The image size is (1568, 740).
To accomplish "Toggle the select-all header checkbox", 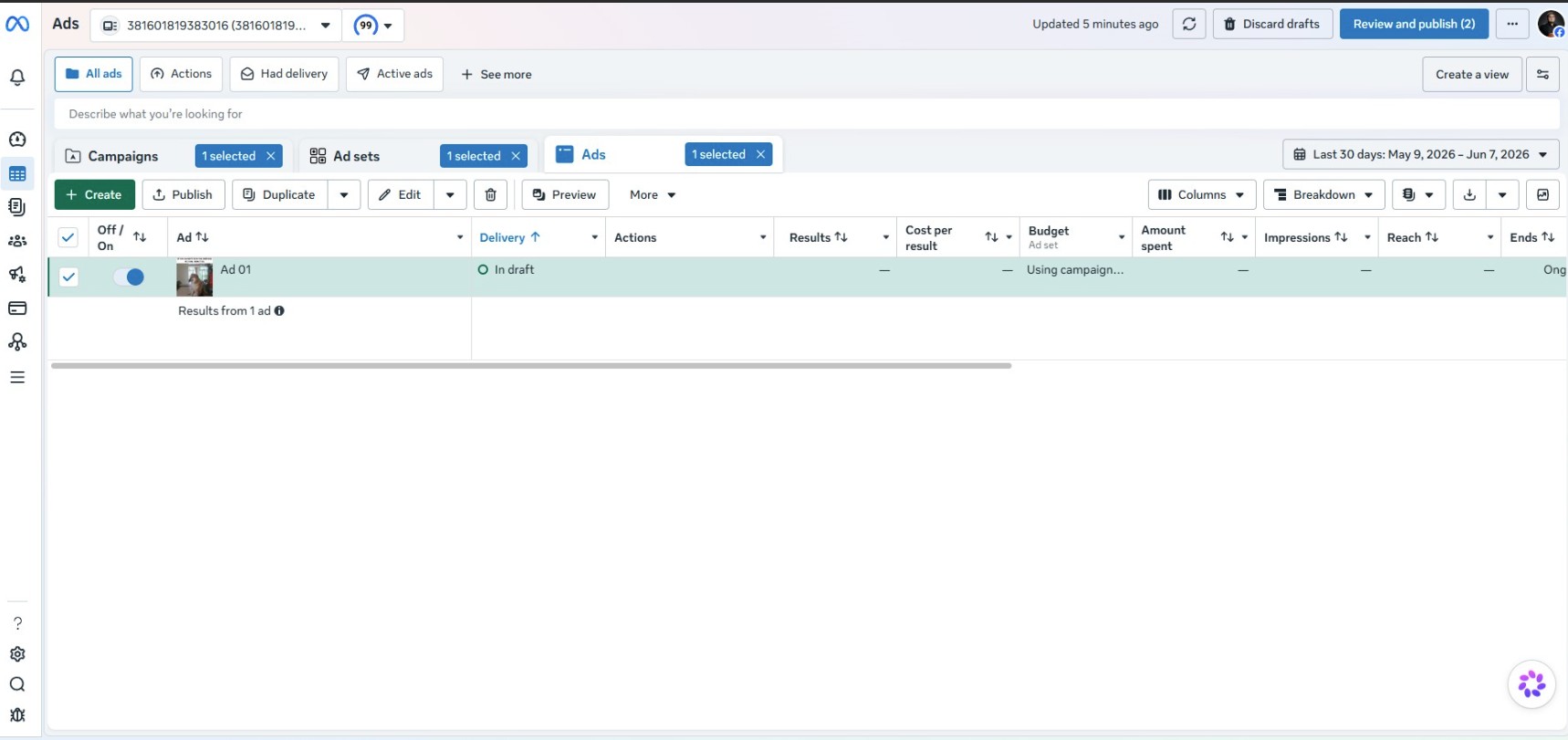I will click(x=68, y=237).
